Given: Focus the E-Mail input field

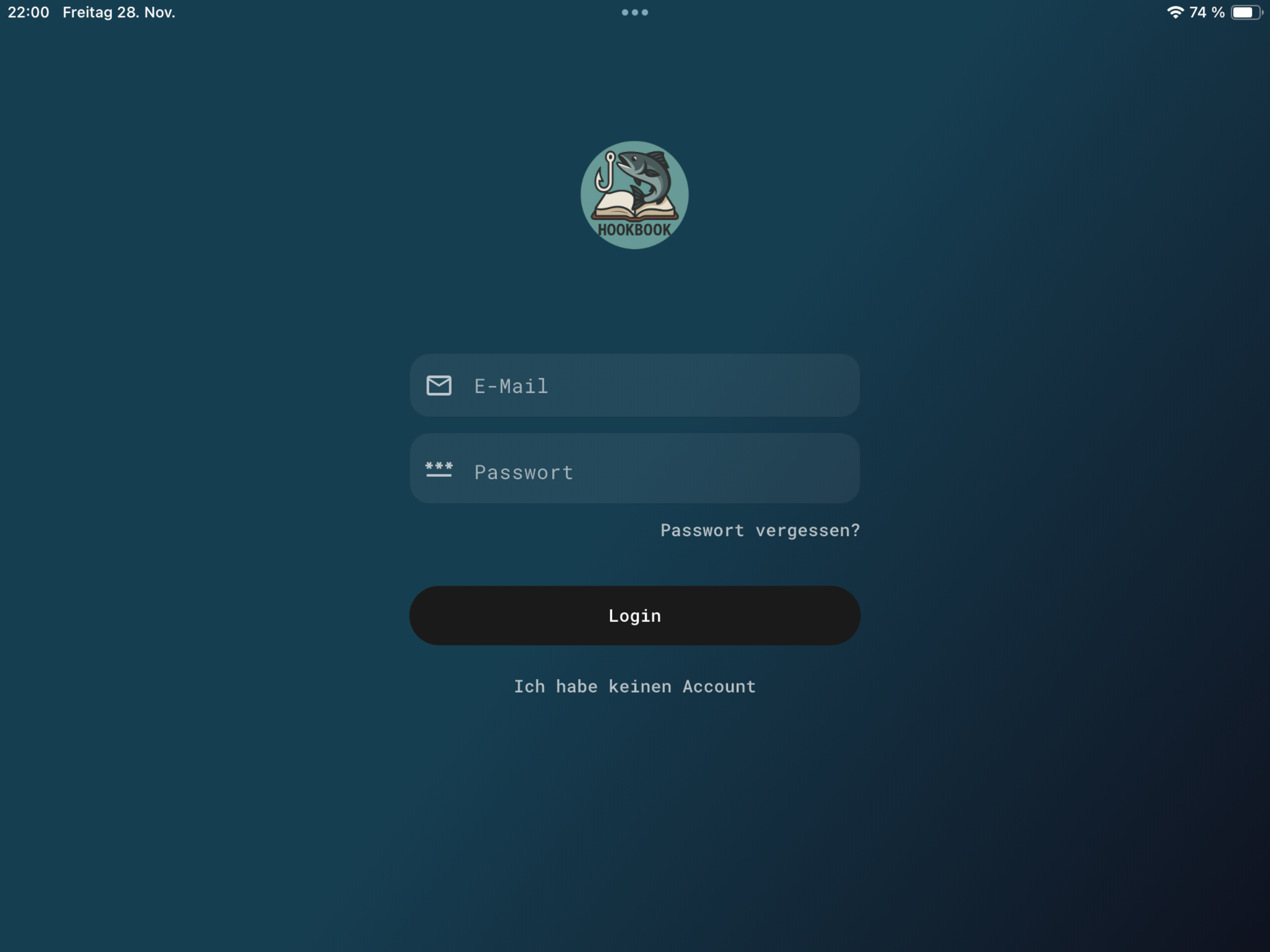Looking at the screenshot, I should pyautogui.click(x=635, y=385).
